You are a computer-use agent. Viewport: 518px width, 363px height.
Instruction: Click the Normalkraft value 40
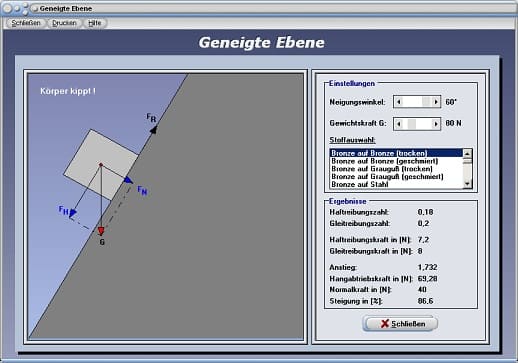click(422, 290)
